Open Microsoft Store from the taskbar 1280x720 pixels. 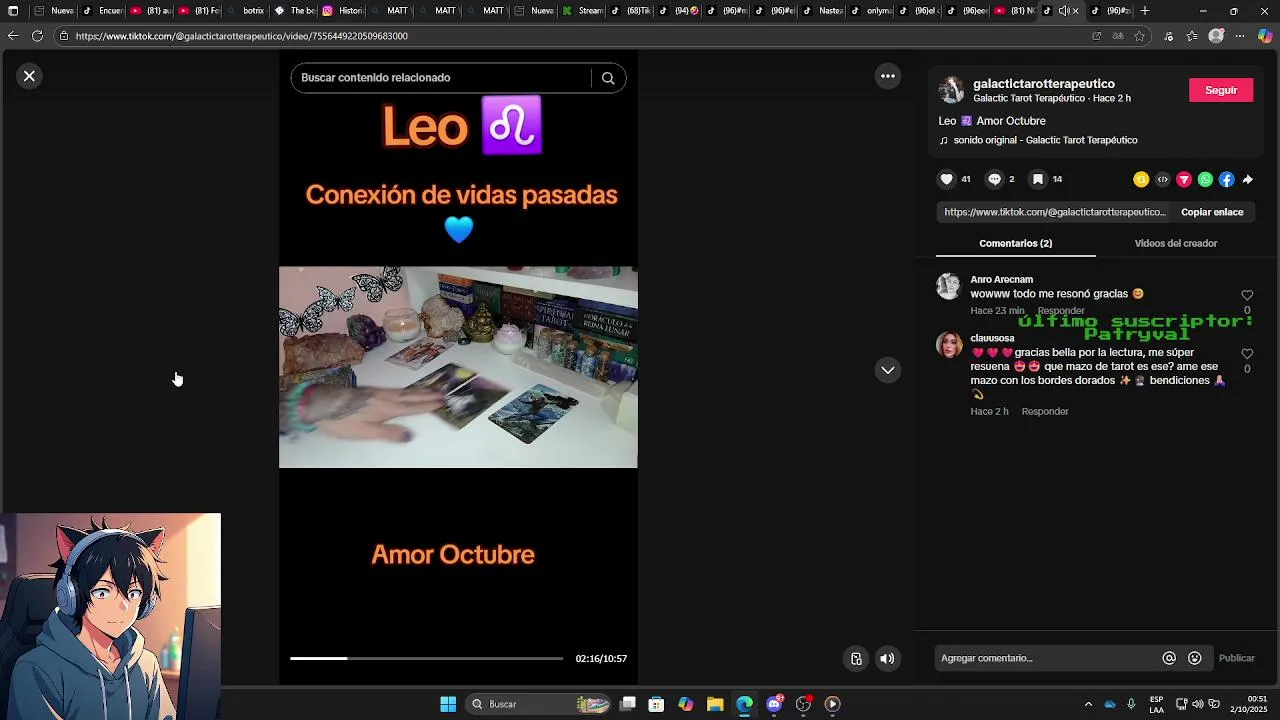656,704
